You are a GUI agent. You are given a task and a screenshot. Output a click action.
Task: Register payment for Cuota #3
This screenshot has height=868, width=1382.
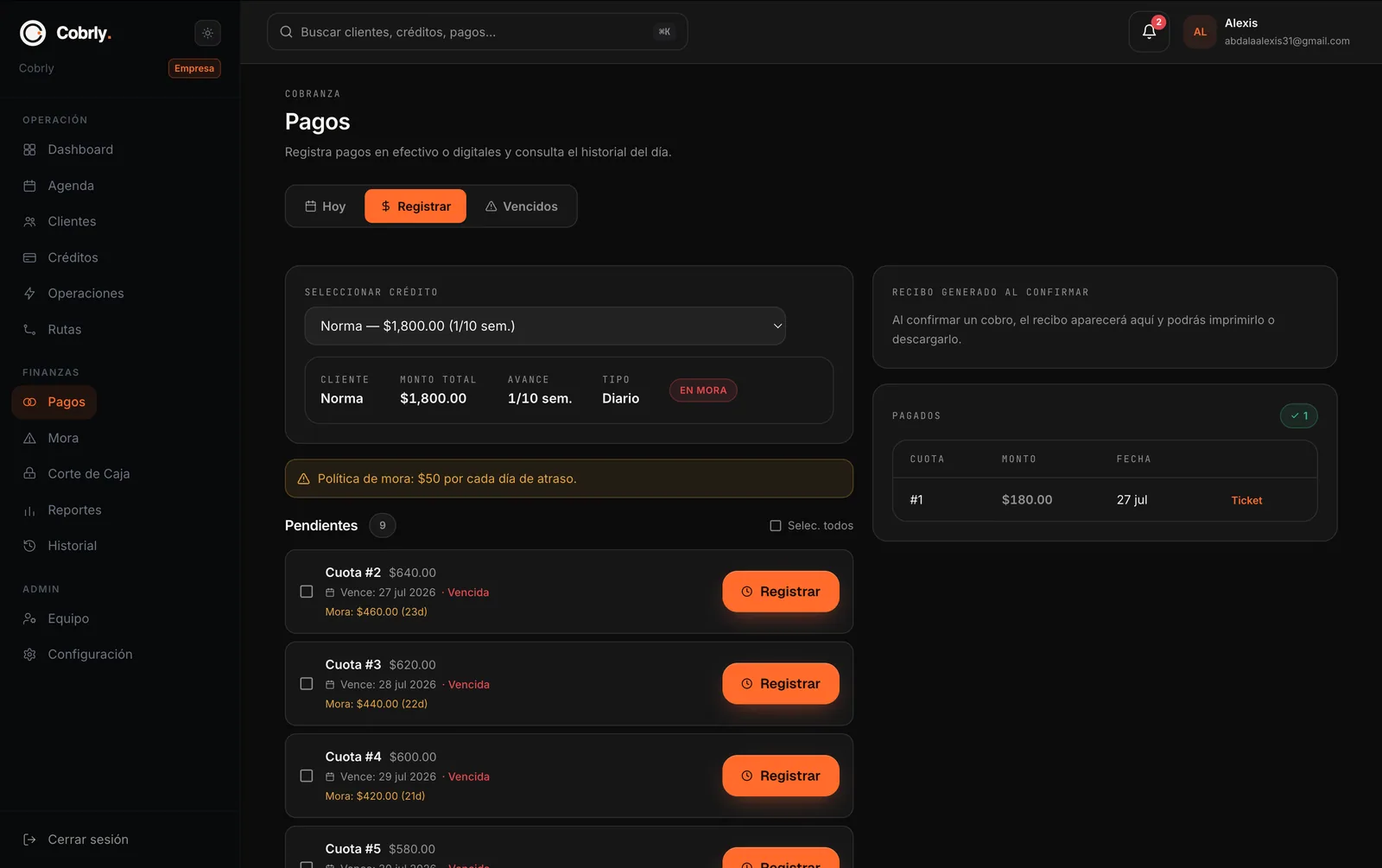pyautogui.click(x=781, y=683)
